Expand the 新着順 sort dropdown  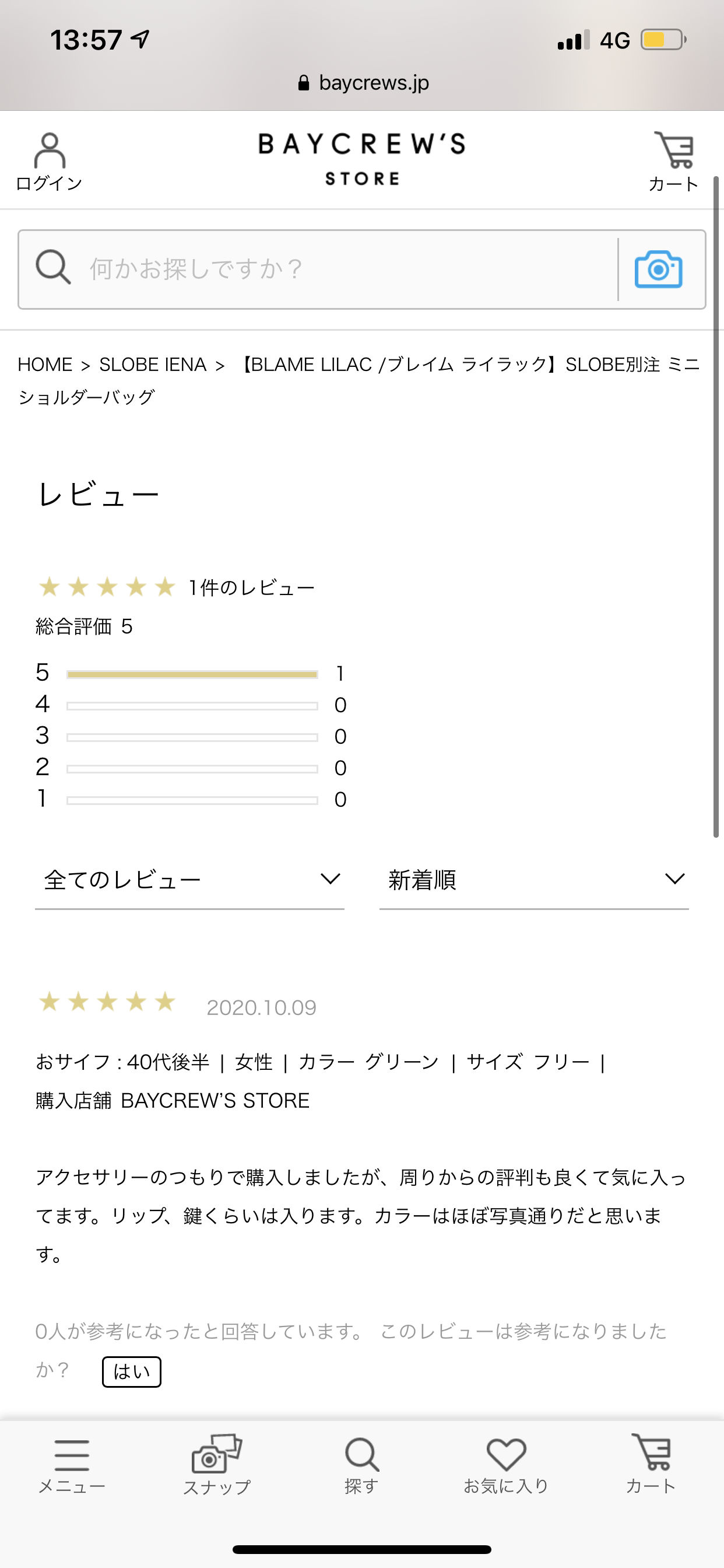(534, 880)
